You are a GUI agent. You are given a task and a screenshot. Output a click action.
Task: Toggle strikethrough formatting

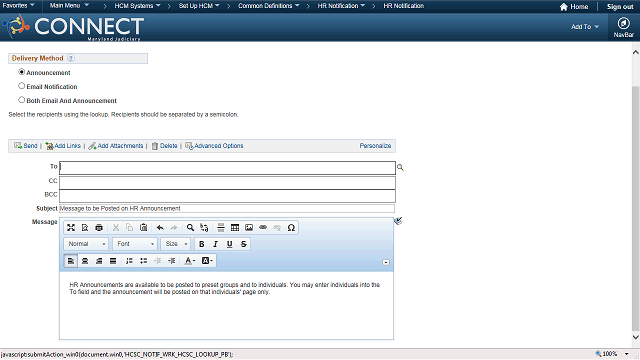tap(244, 244)
